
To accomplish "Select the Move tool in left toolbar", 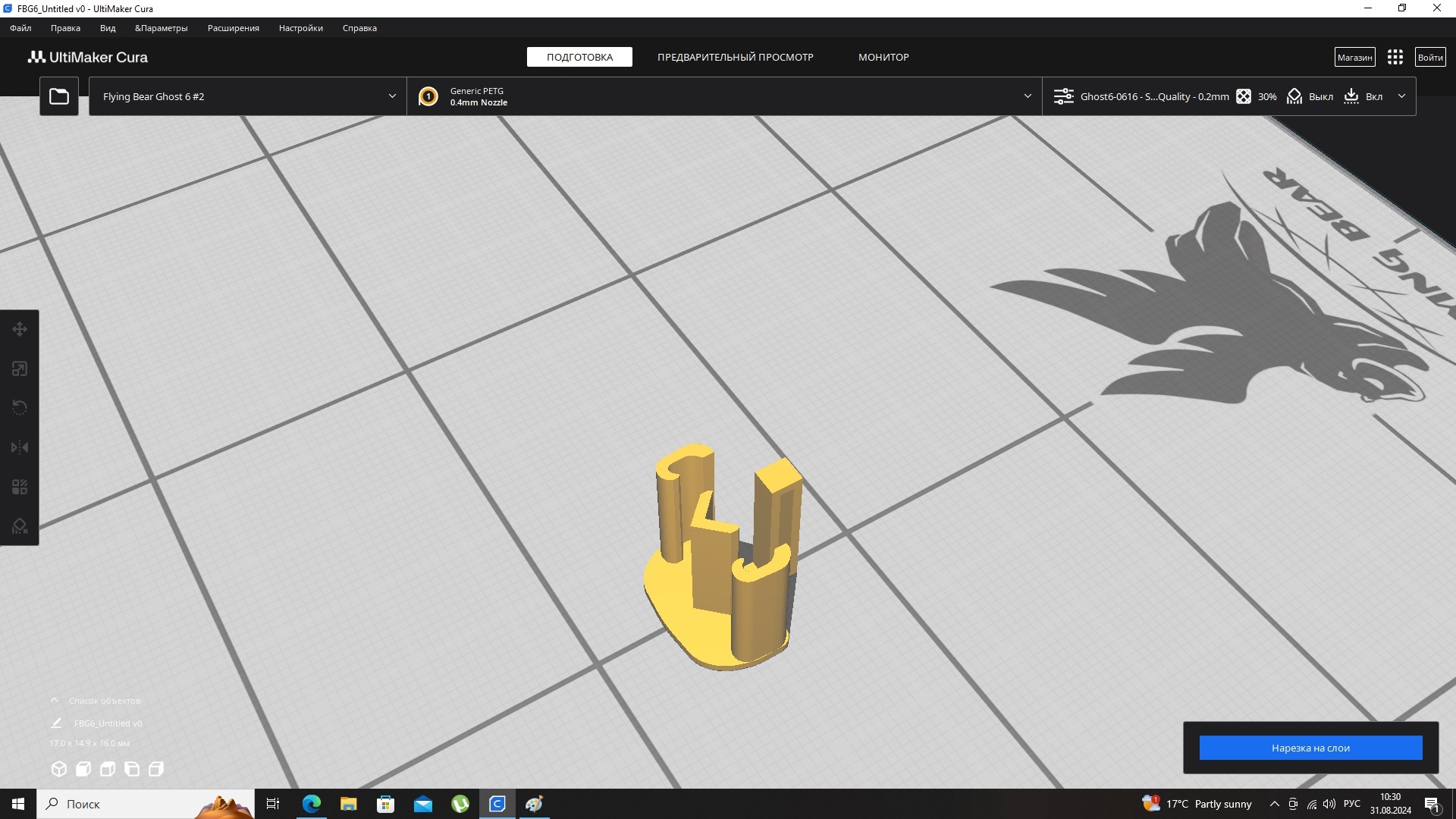I will (x=20, y=329).
